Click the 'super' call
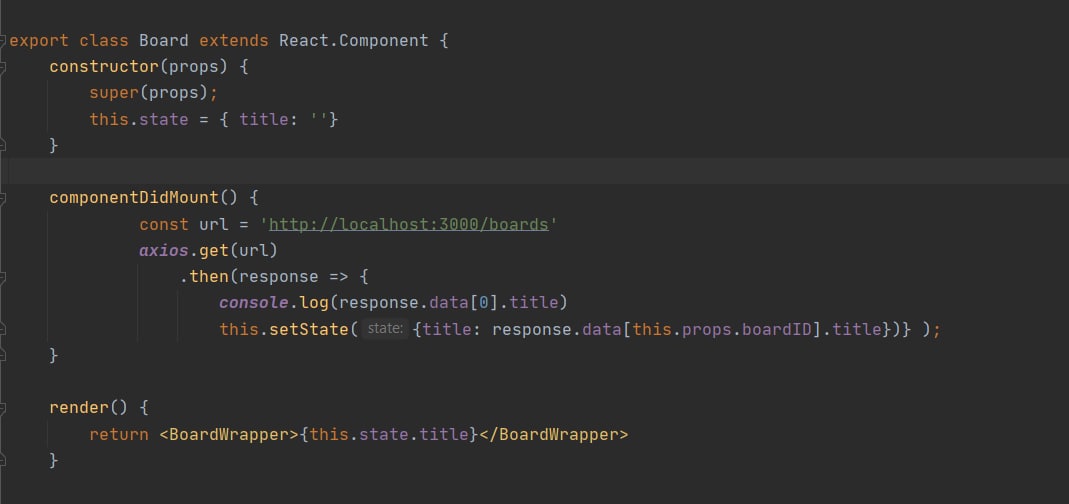 [114, 93]
